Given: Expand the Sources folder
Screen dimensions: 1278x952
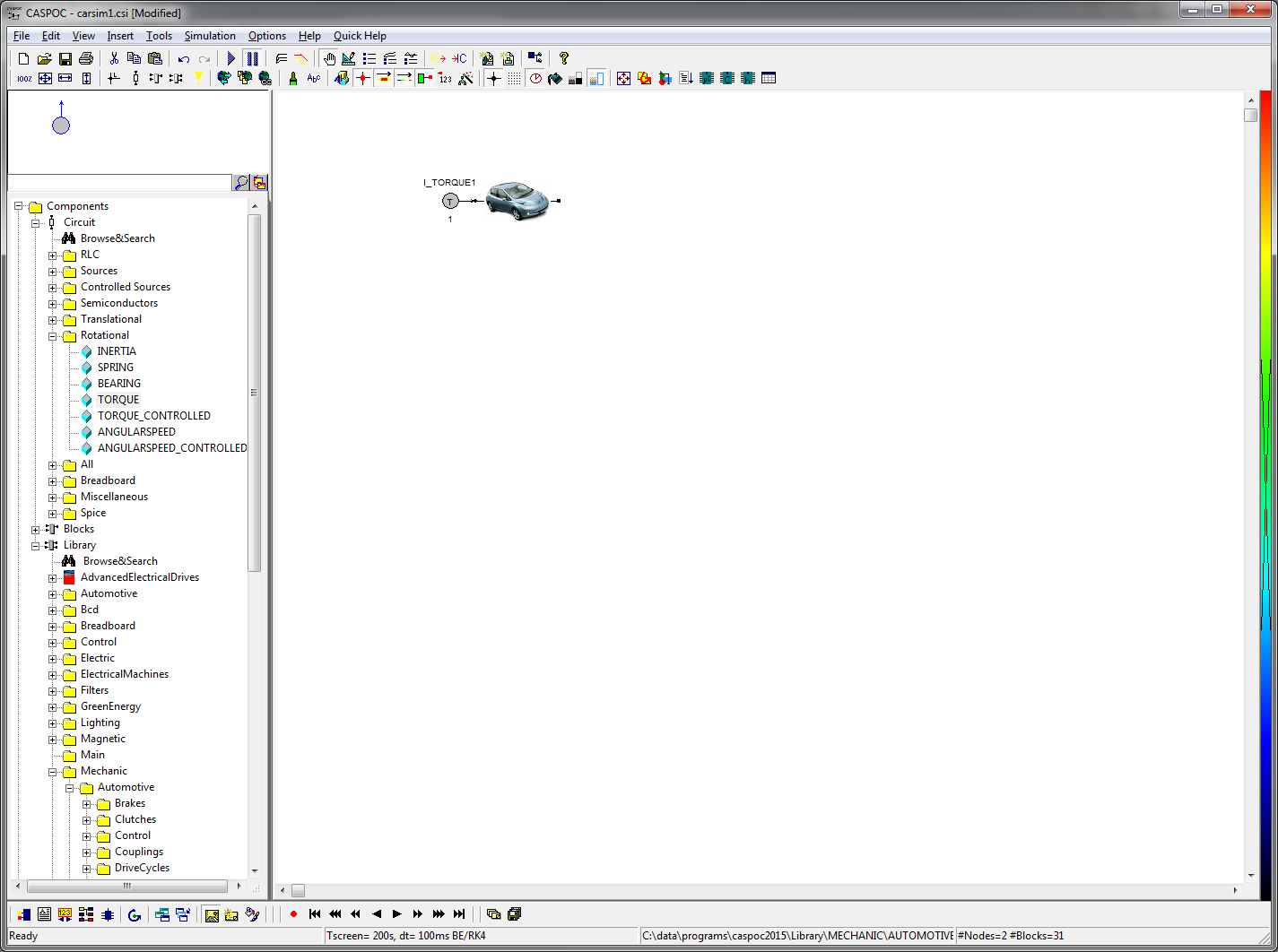Looking at the screenshot, I should [53, 272].
